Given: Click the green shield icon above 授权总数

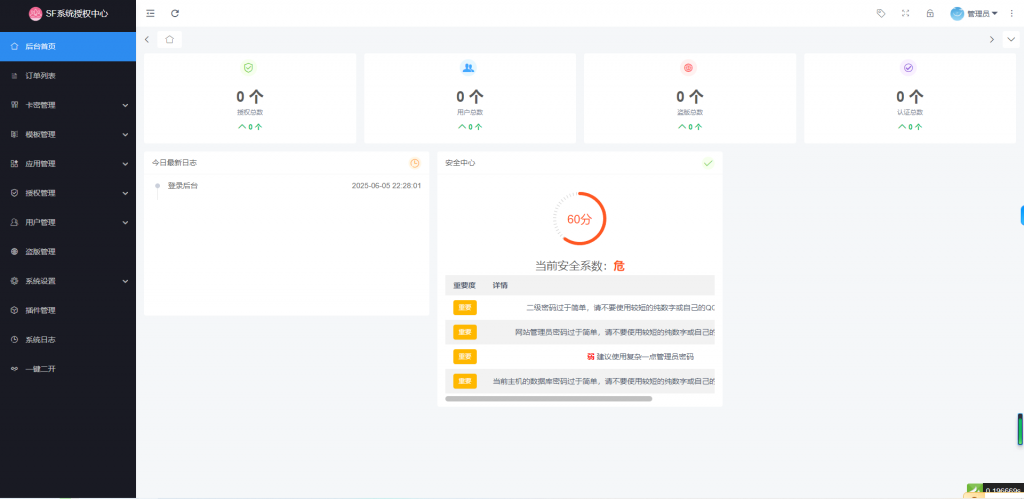Looking at the screenshot, I should (248, 67).
